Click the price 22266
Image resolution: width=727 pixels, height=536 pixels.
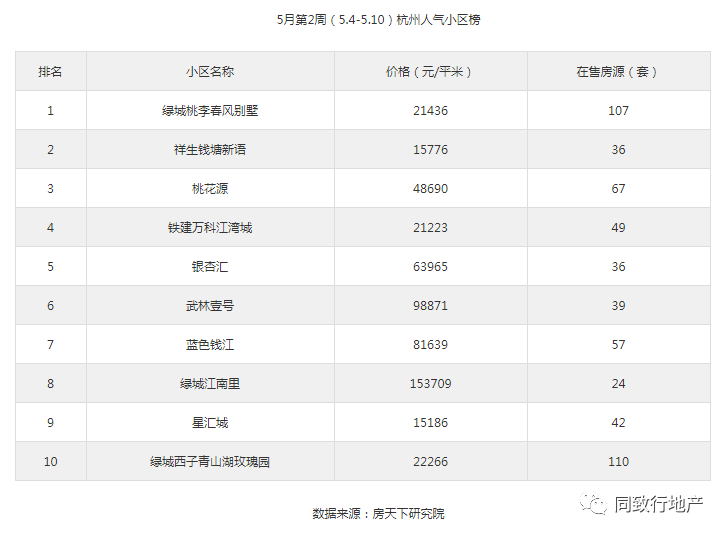click(430, 461)
